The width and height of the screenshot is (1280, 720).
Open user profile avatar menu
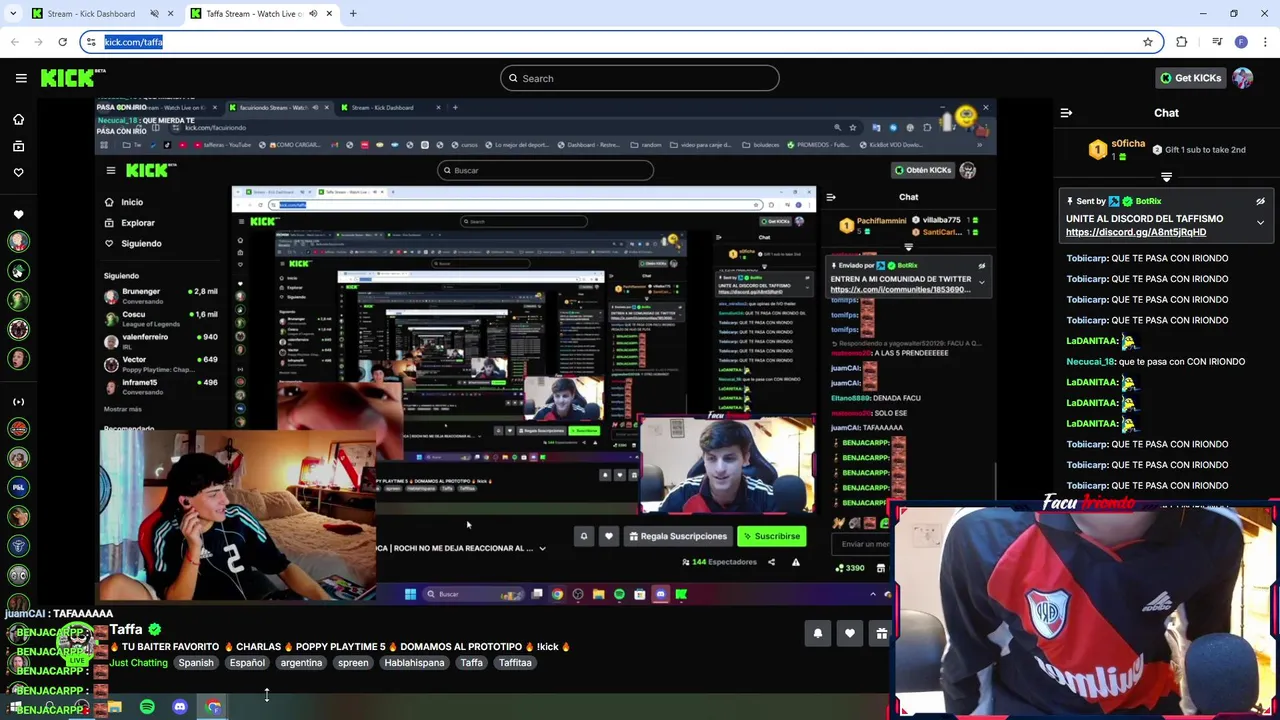tap(1243, 78)
